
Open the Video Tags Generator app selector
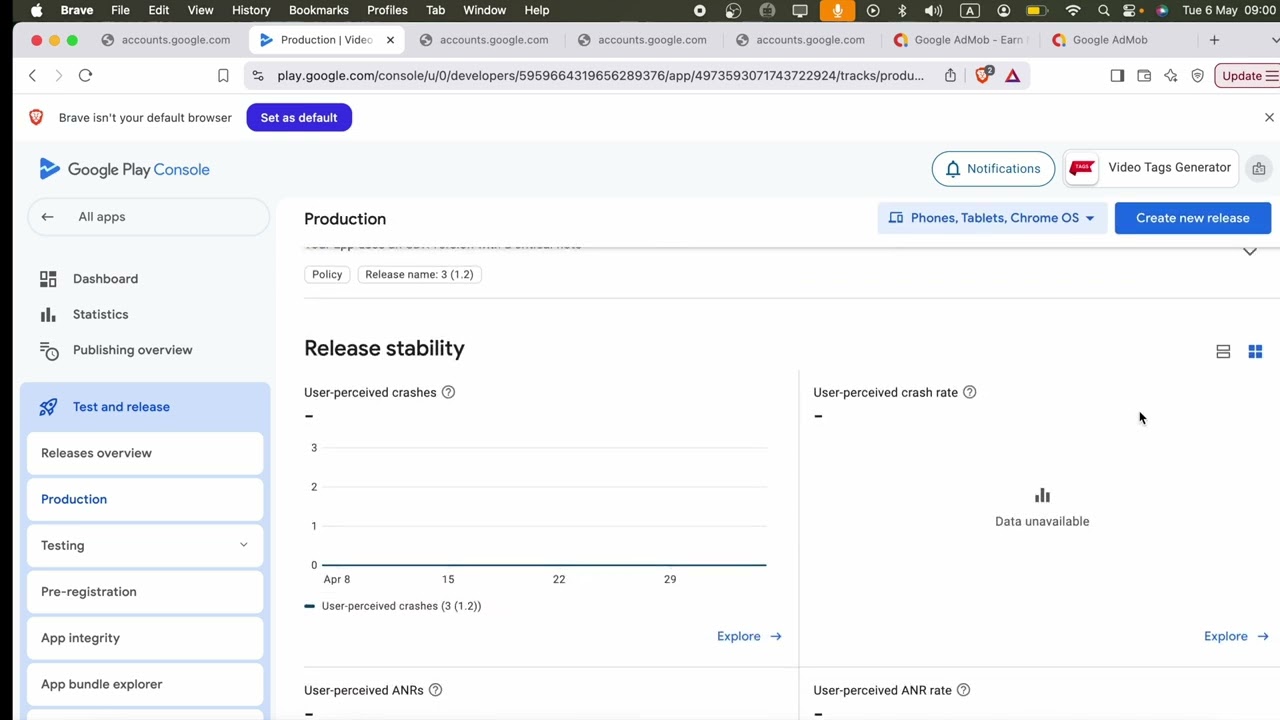click(1151, 168)
